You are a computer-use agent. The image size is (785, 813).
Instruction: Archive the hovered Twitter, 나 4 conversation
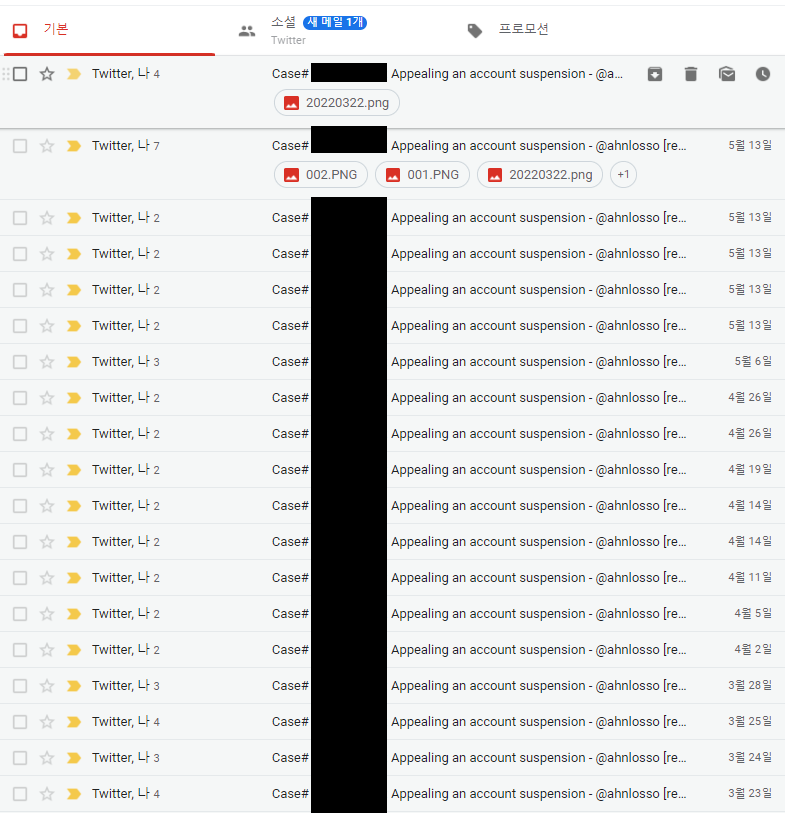[x=655, y=74]
